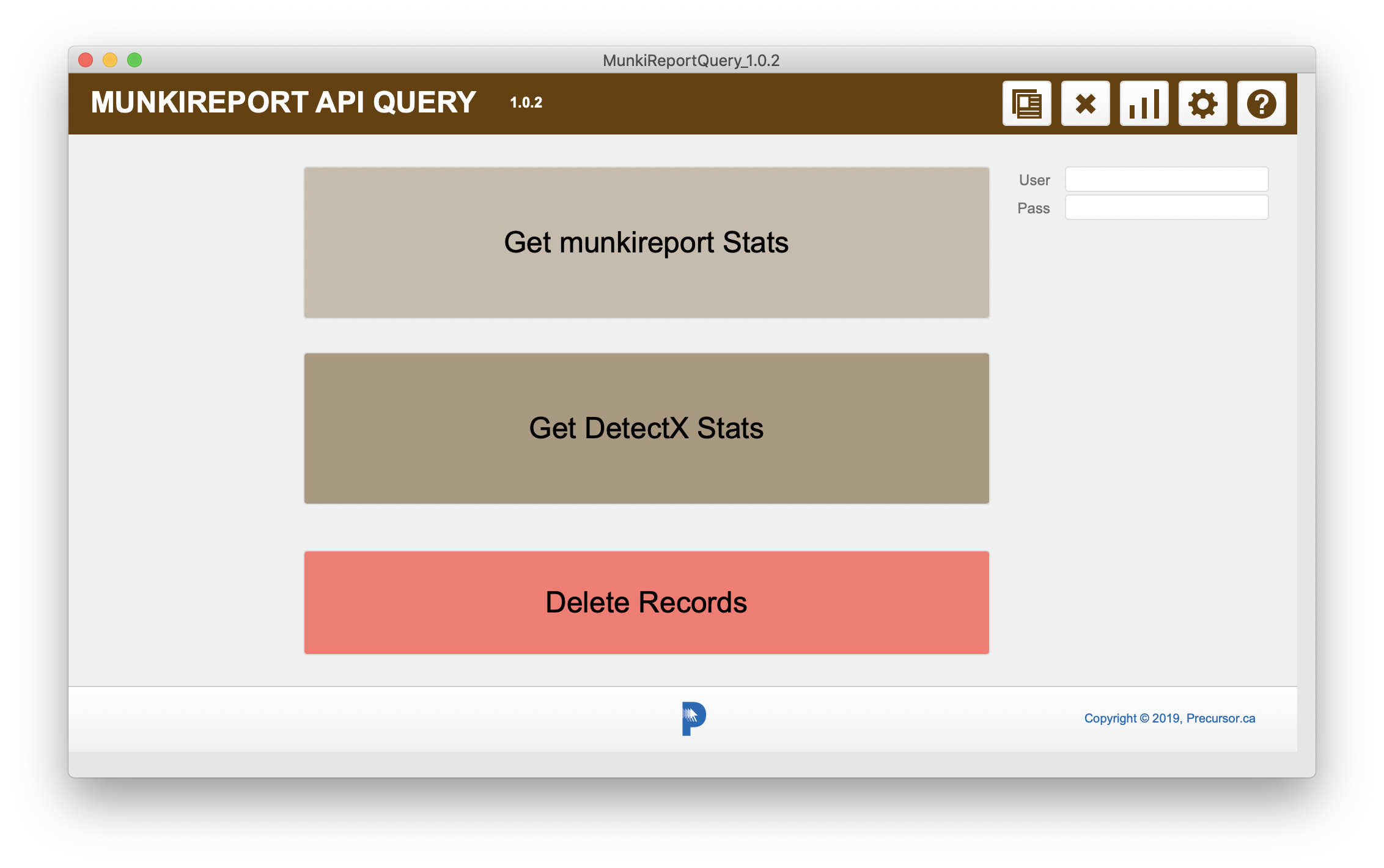Image resolution: width=1384 pixels, height=868 pixels.
Task: Open the Copyright Precursor.ca link
Action: [1169, 718]
